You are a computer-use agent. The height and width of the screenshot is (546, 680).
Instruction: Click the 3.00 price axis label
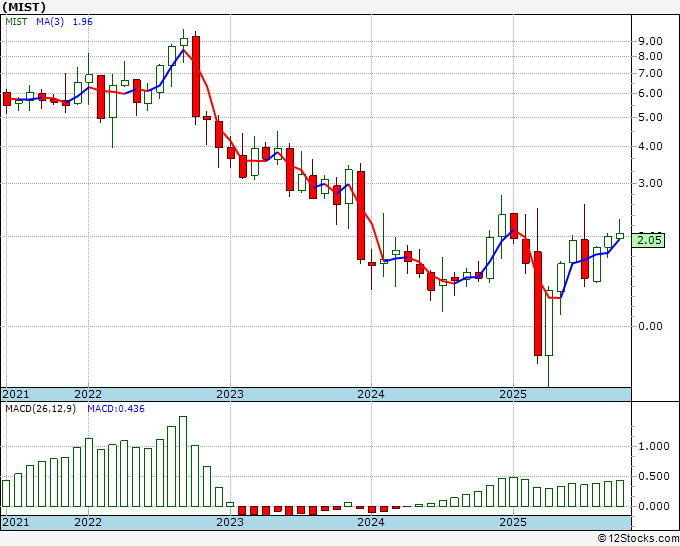(x=650, y=183)
